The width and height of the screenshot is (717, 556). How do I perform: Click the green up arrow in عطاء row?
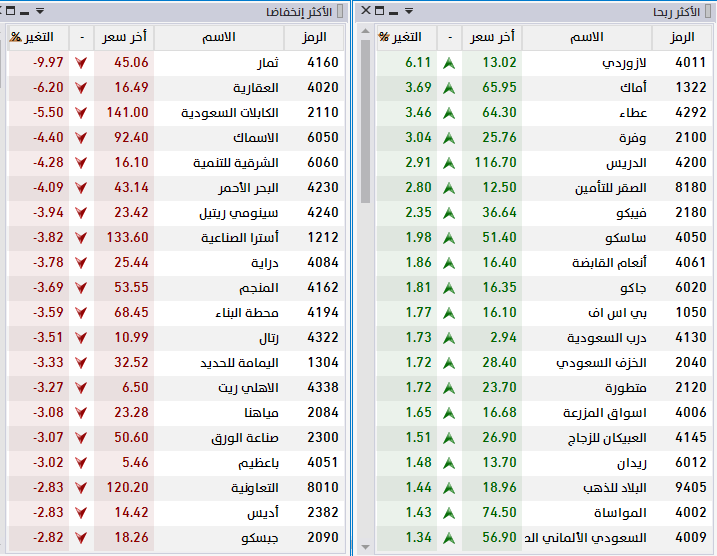[449, 113]
